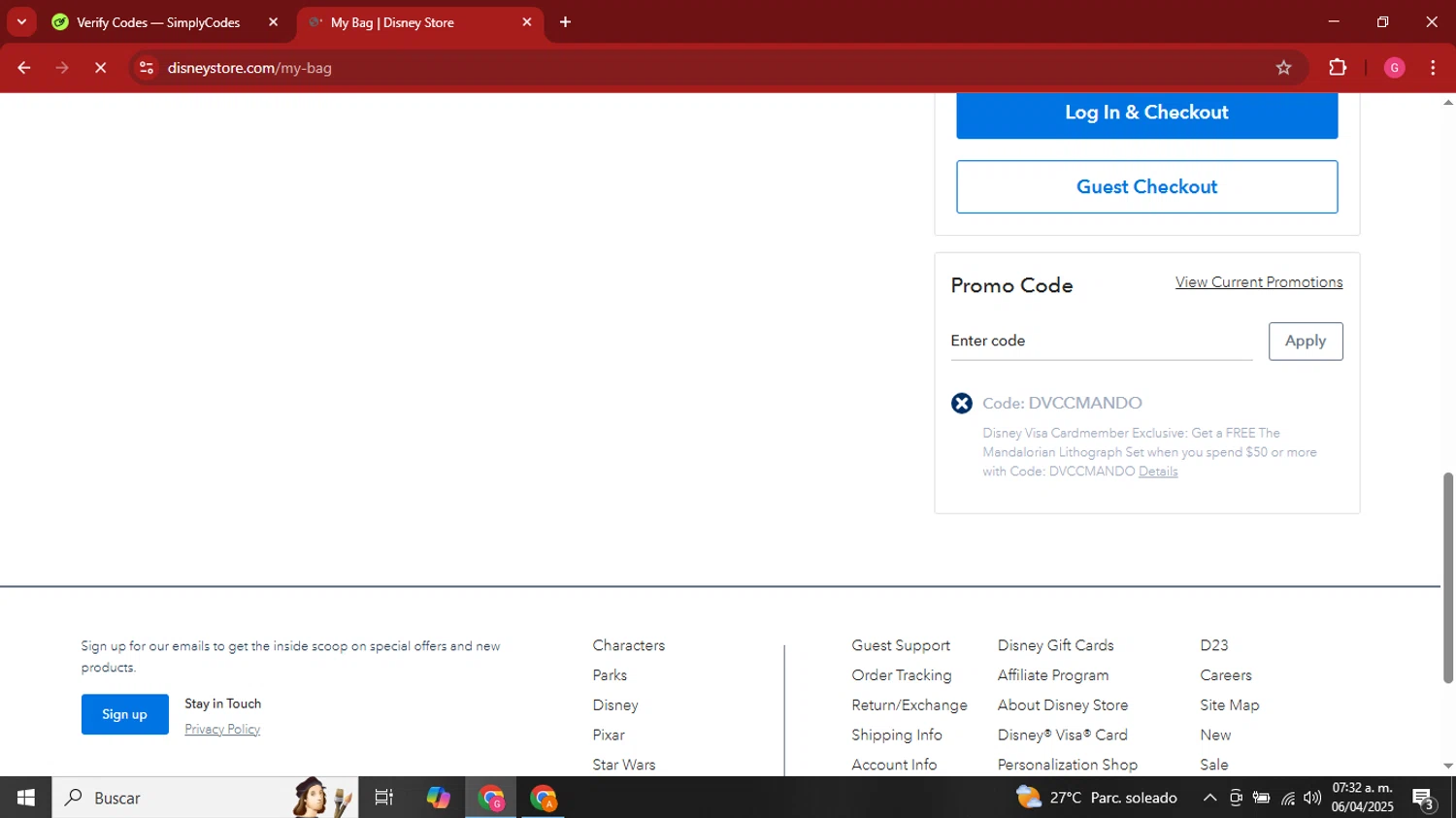The height and width of the screenshot is (818, 1456).
Task: Show hidden system tray icons
Action: click(x=1209, y=798)
